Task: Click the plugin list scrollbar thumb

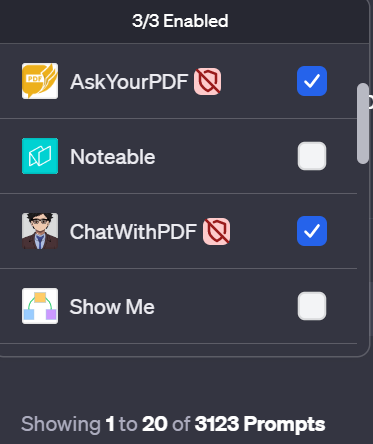Action: [363, 123]
